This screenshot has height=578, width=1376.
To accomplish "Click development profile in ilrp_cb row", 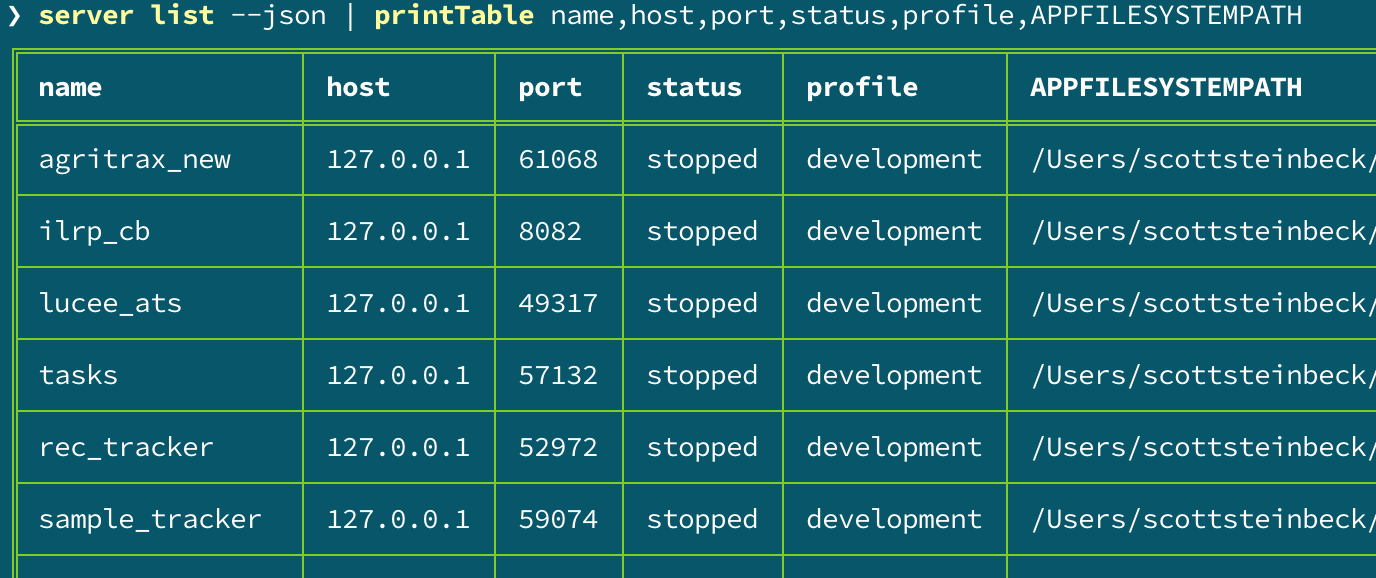I will point(894,232).
